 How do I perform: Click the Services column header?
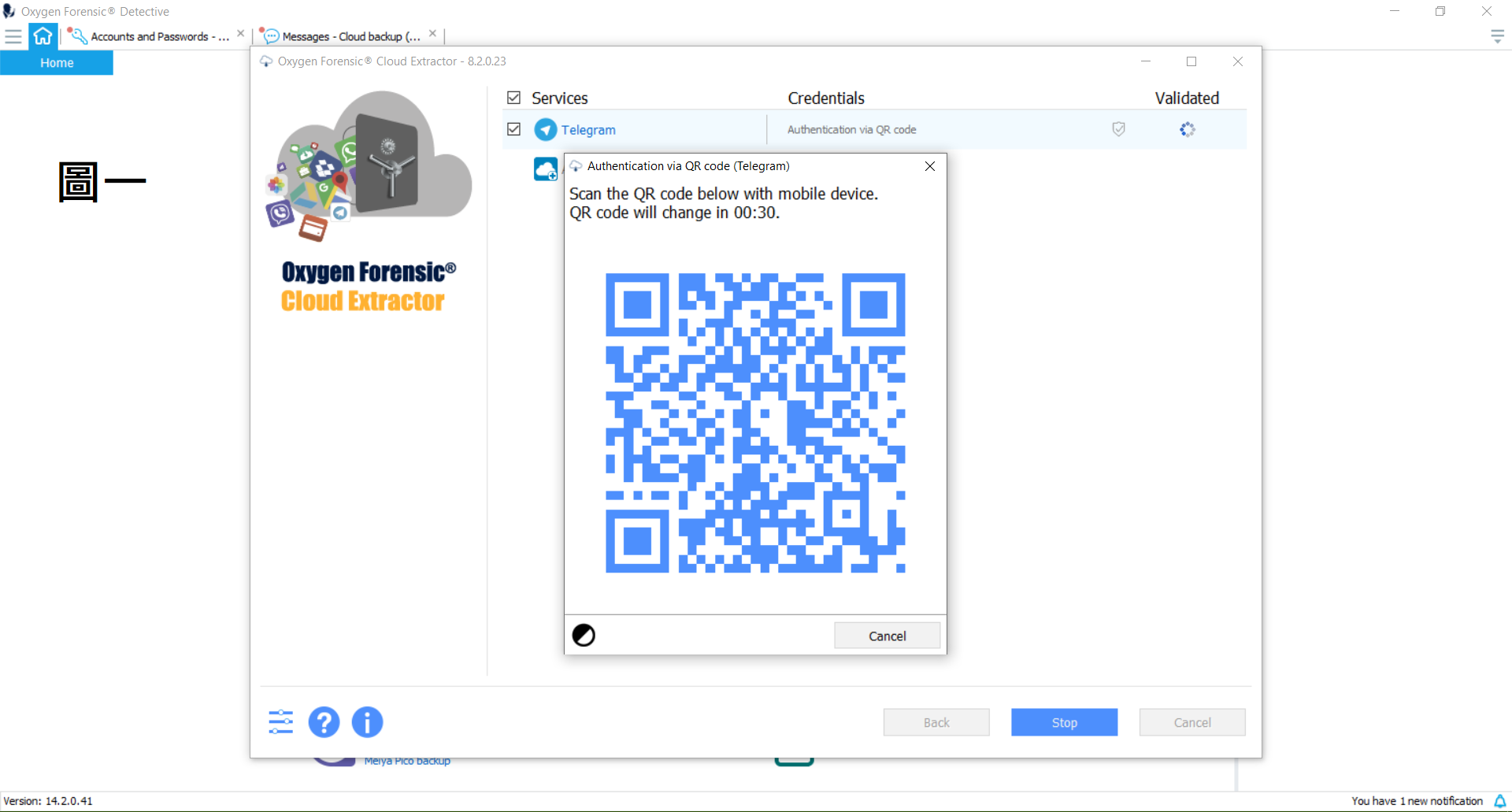[560, 98]
